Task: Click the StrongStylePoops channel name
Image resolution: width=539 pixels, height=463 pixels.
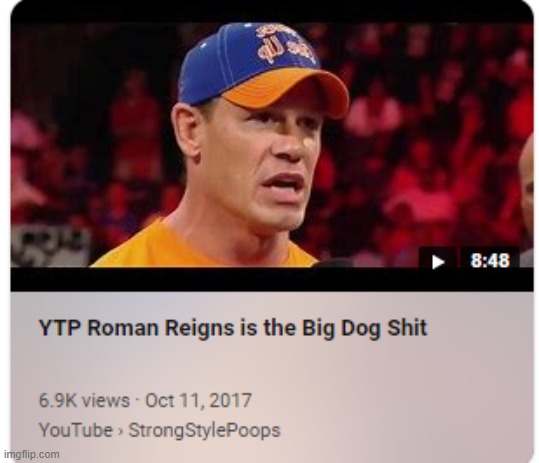Action: [x=204, y=430]
